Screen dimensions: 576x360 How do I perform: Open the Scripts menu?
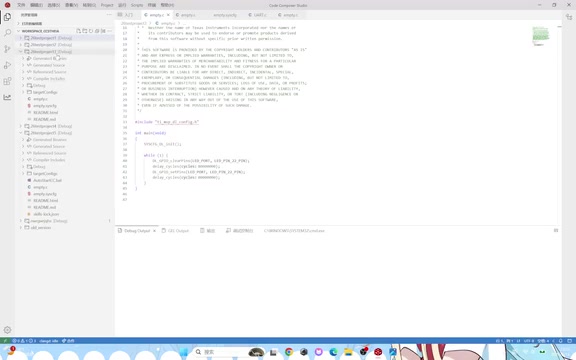(137, 5)
